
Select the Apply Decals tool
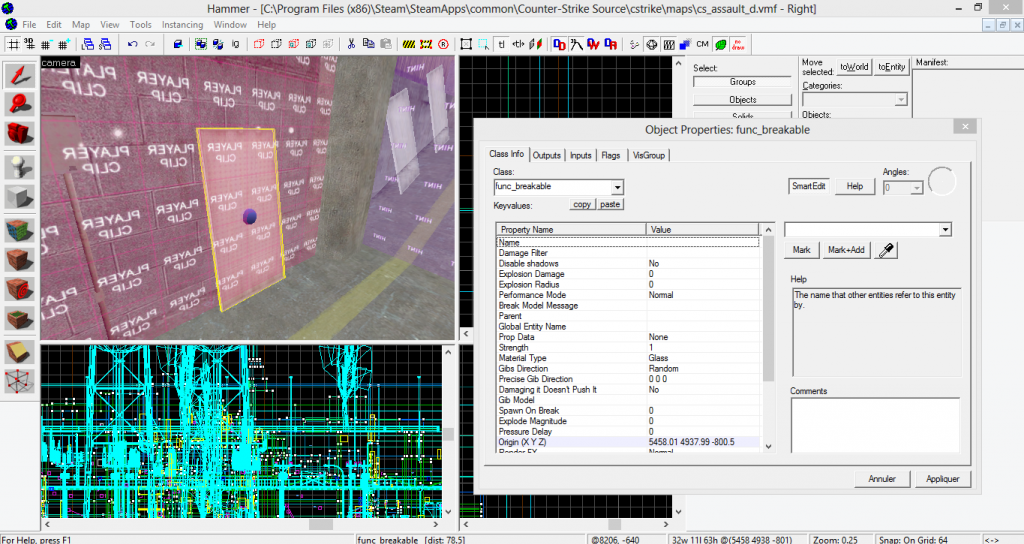20,289
